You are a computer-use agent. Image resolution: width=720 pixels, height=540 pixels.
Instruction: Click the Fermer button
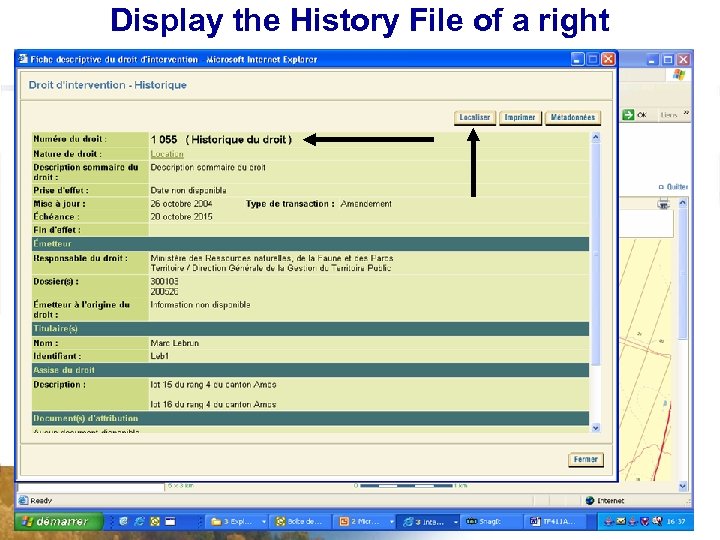(x=585, y=459)
